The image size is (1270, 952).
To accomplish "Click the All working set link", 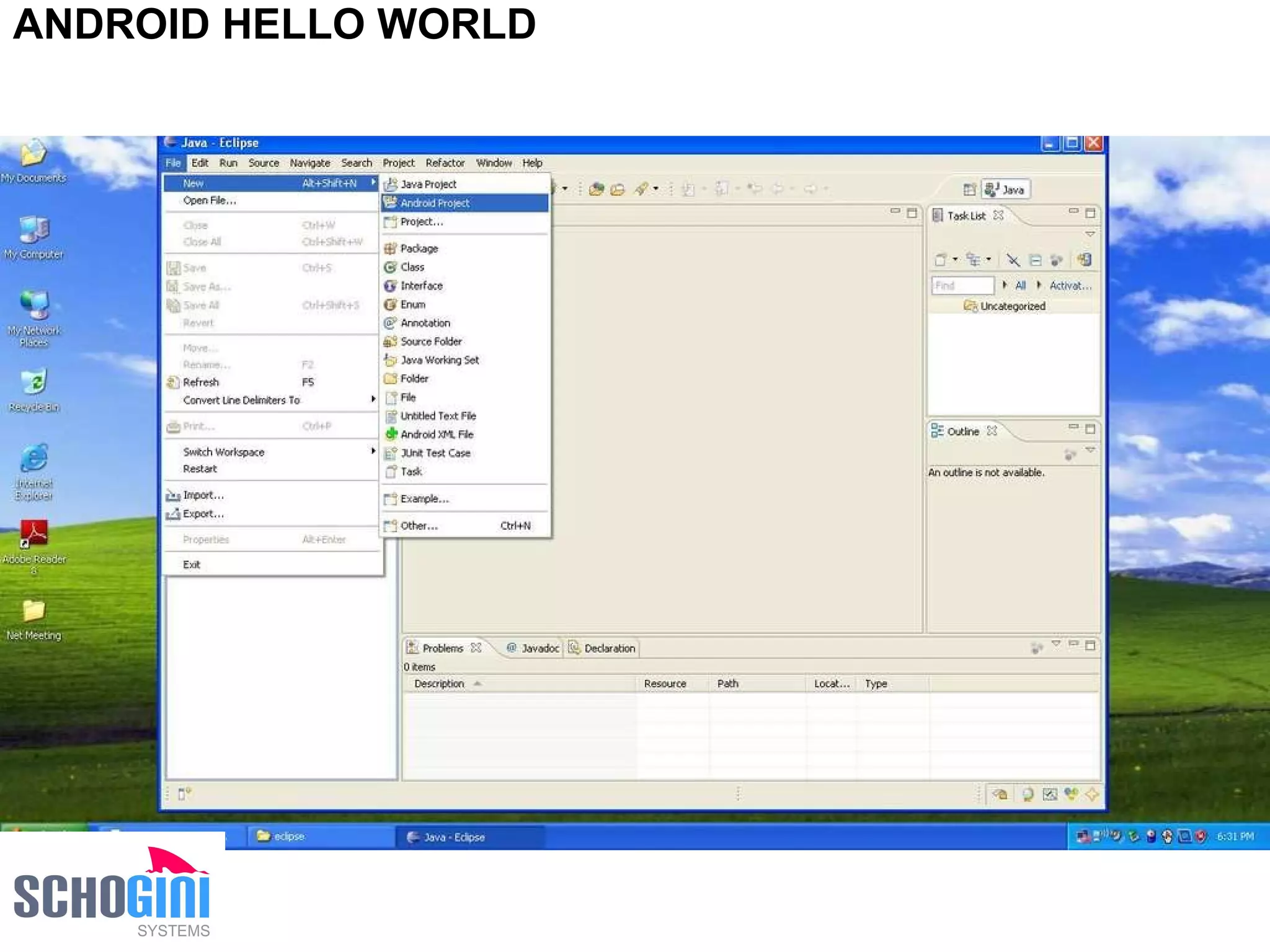I will pyautogui.click(x=1021, y=286).
